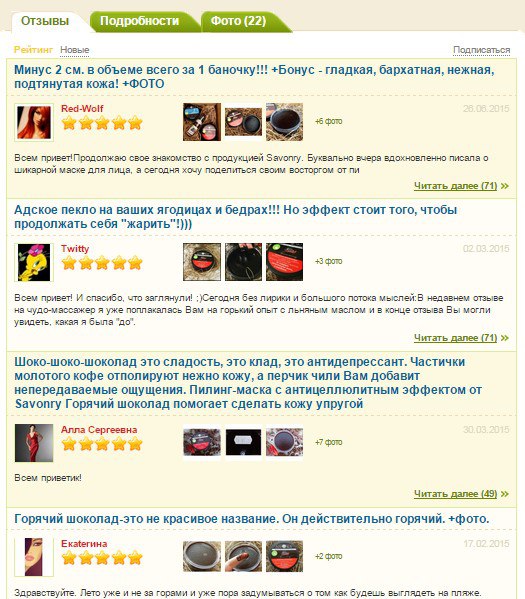525x599 pixels.
Task: Open Алла Сергеевна's avatar in red dress
Action: click(x=34, y=443)
